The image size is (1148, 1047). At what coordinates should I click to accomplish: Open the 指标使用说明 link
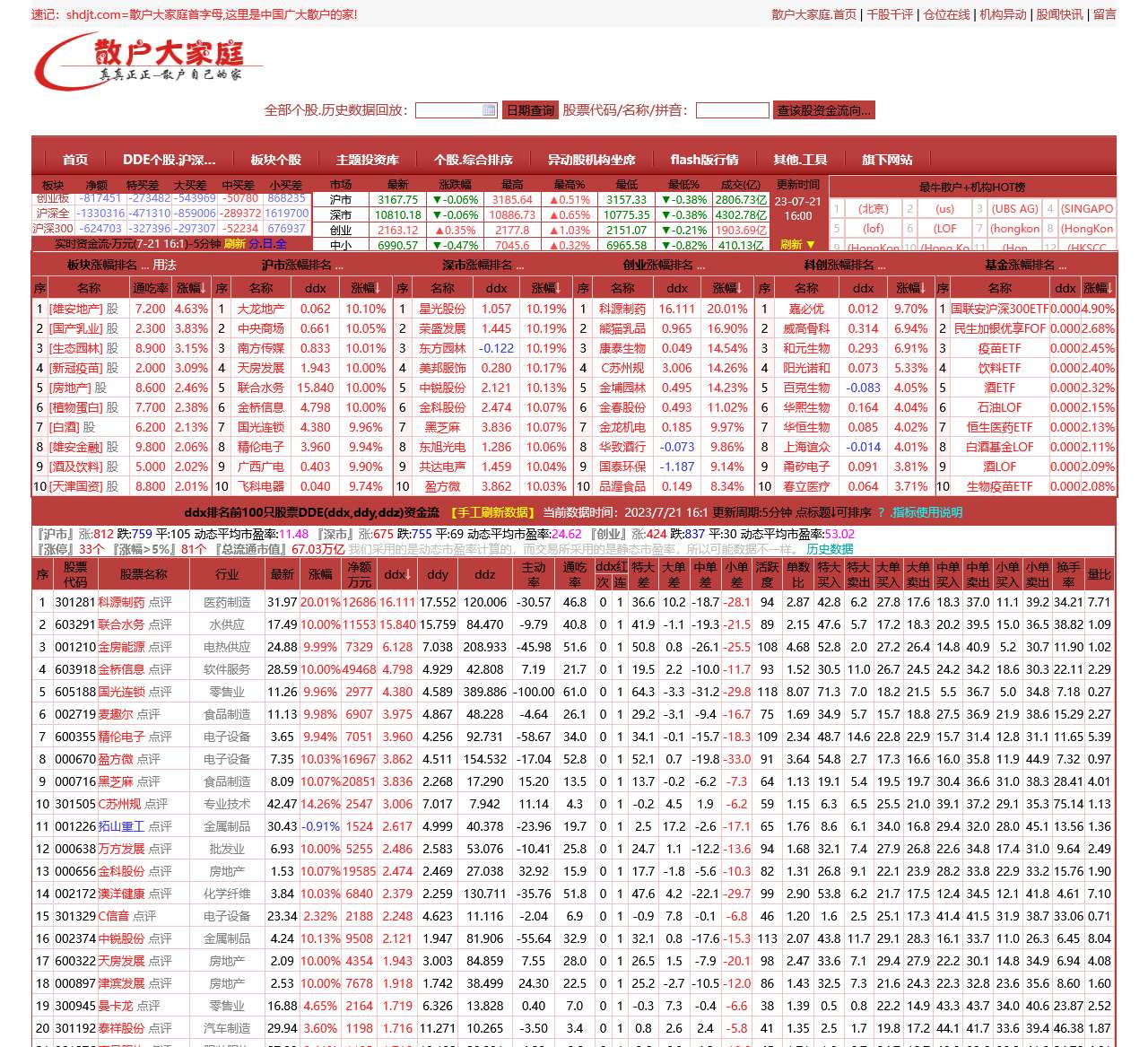[x=926, y=512]
